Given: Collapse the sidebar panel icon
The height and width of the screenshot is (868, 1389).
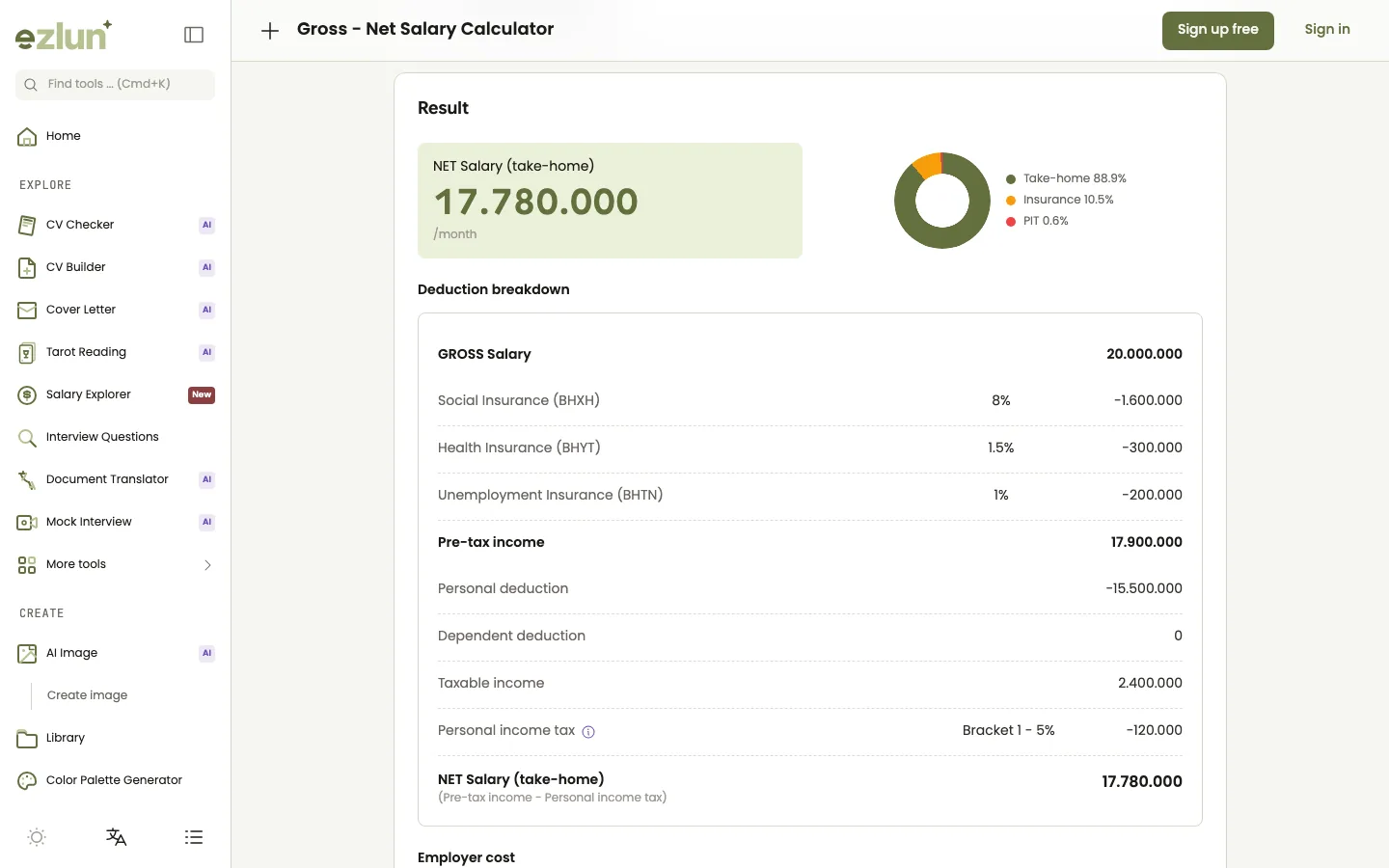Looking at the screenshot, I should tap(194, 35).
